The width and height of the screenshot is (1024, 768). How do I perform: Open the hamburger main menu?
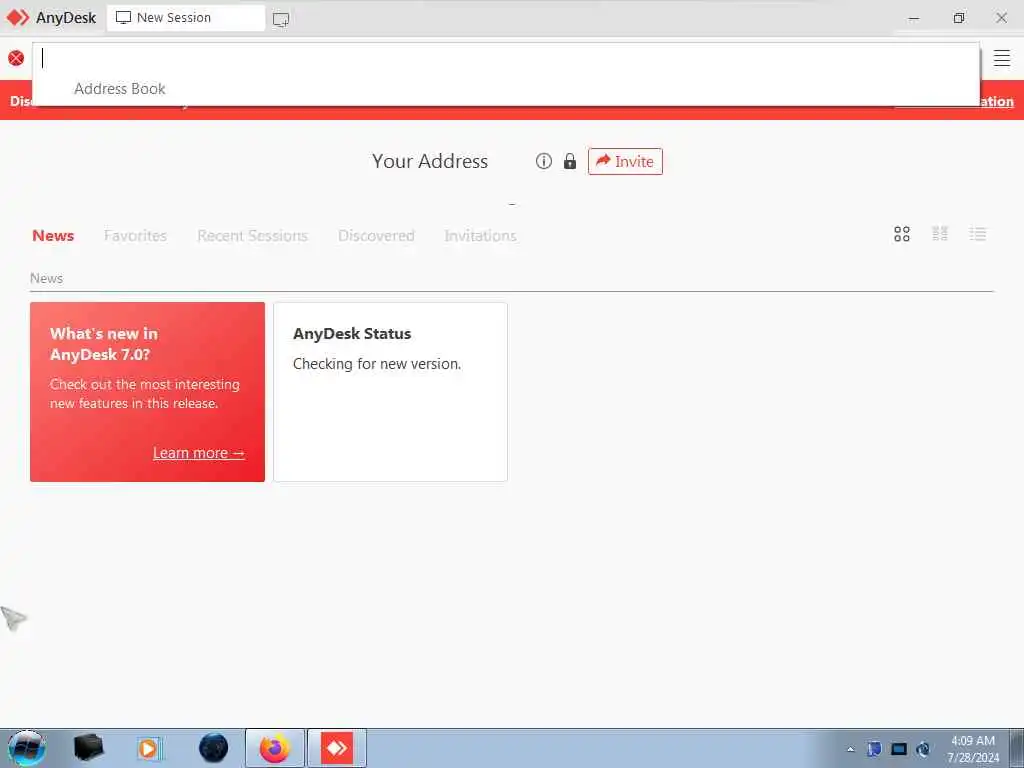1002,58
